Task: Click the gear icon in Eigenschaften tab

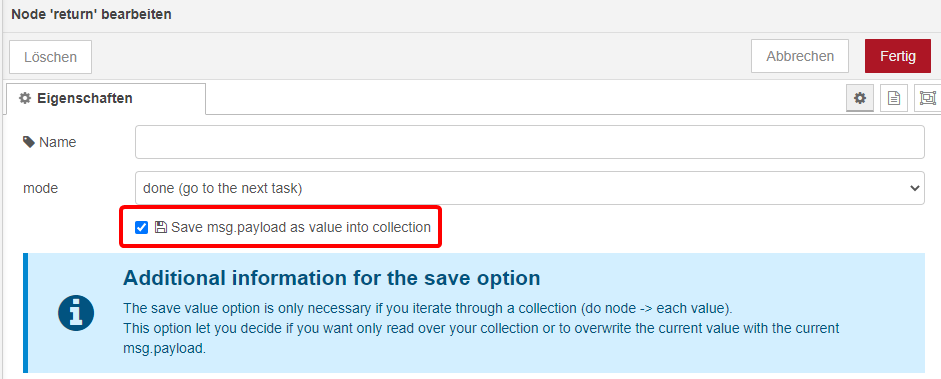Action: click(25, 98)
